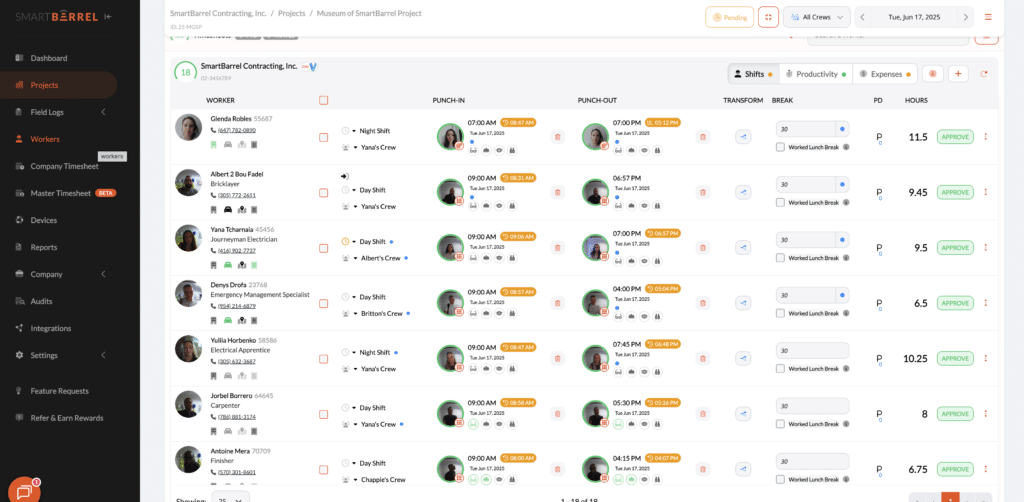Image resolution: width=1024 pixels, height=502 pixels.
Task: Click transform icon in Yana Tcharnaia row
Action: 743,247
